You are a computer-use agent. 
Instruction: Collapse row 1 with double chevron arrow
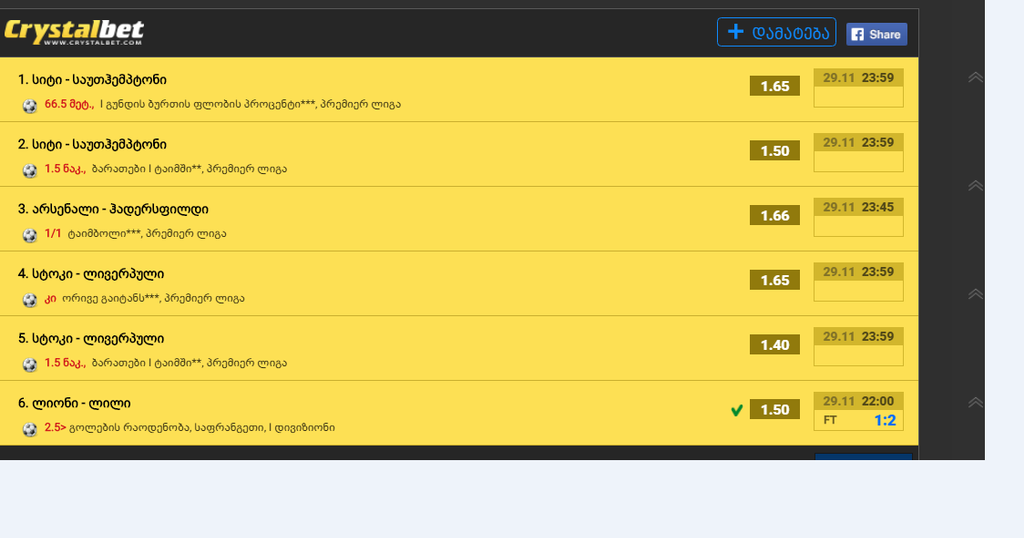(975, 77)
